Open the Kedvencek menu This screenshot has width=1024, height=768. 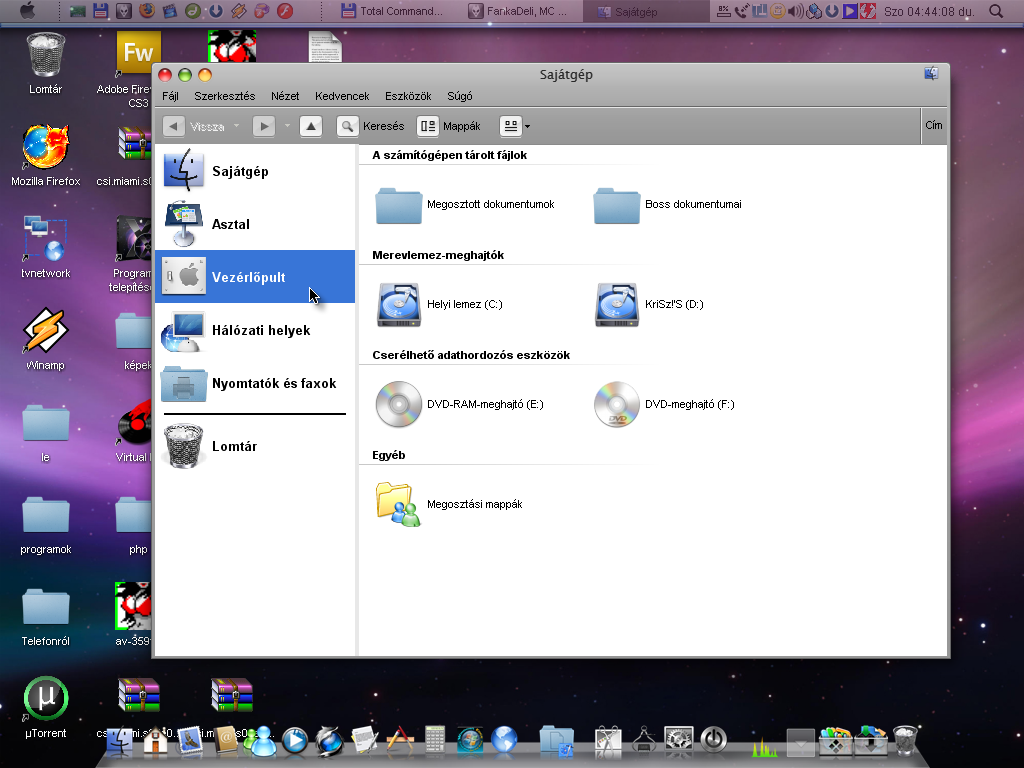click(342, 96)
